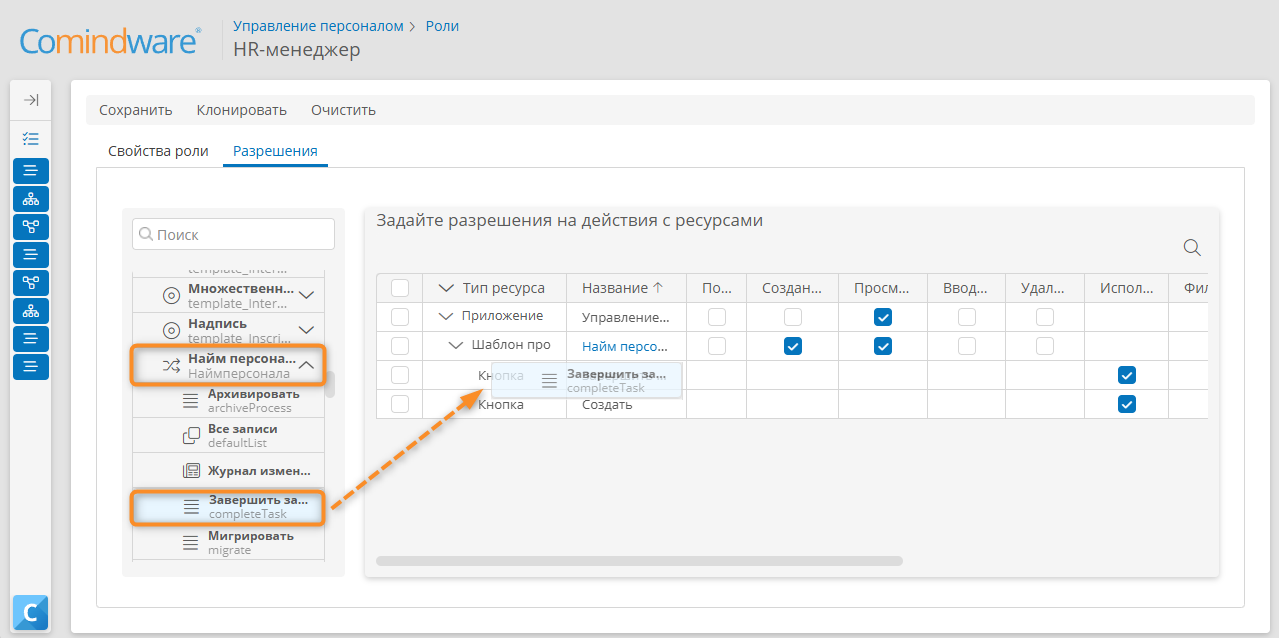Screen dimensions: 1279x638
Task: Switch to the Свойства роли tab
Action: click(x=158, y=151)
